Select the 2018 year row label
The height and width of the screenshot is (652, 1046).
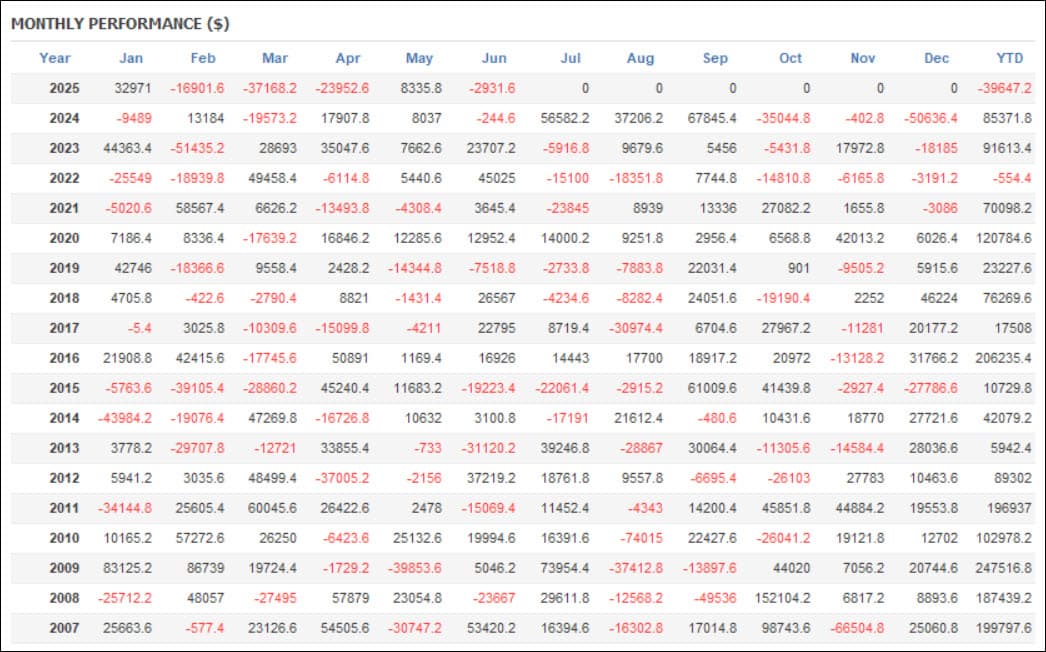click(64, 298)
